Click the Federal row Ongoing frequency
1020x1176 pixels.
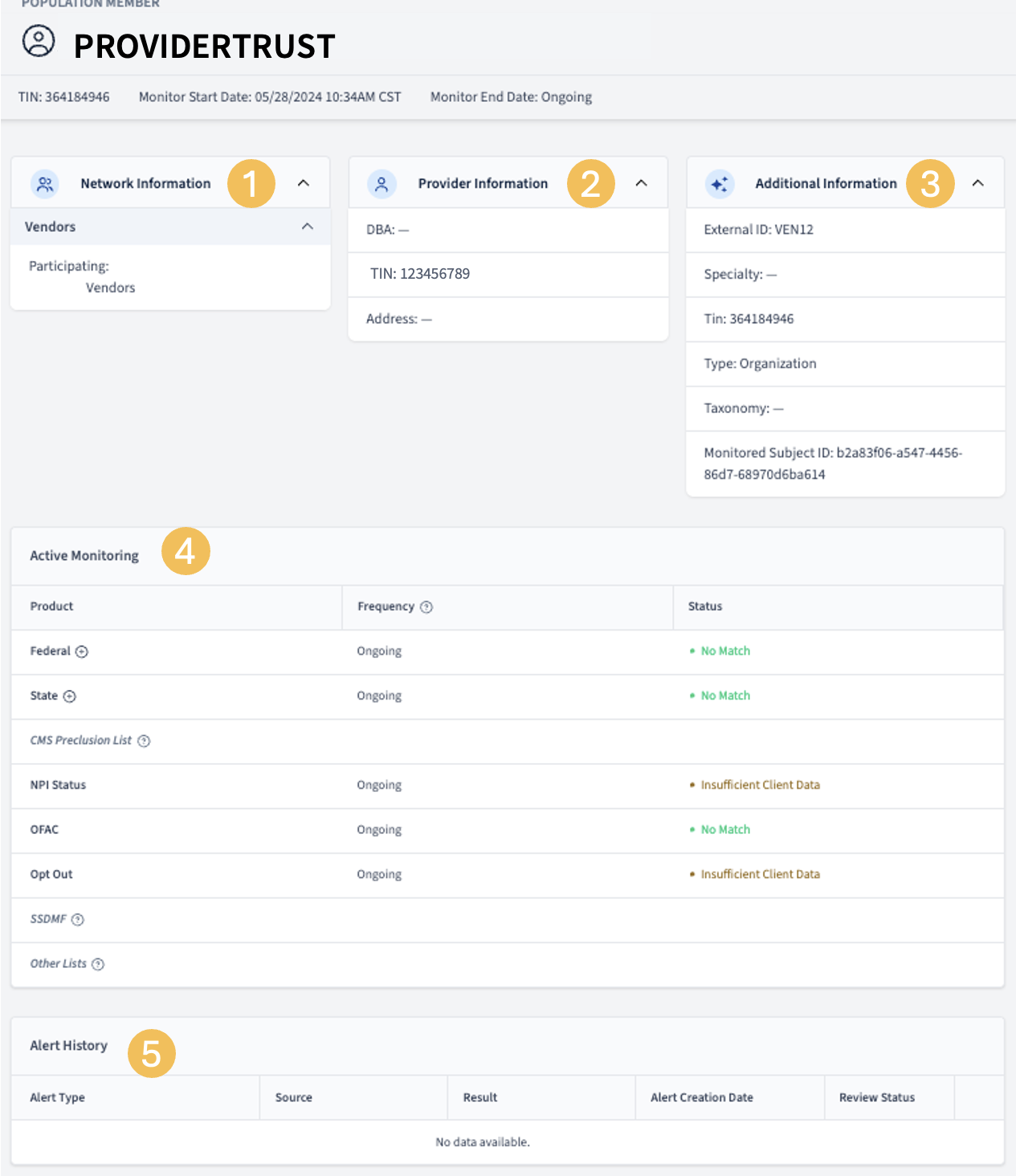379,651
